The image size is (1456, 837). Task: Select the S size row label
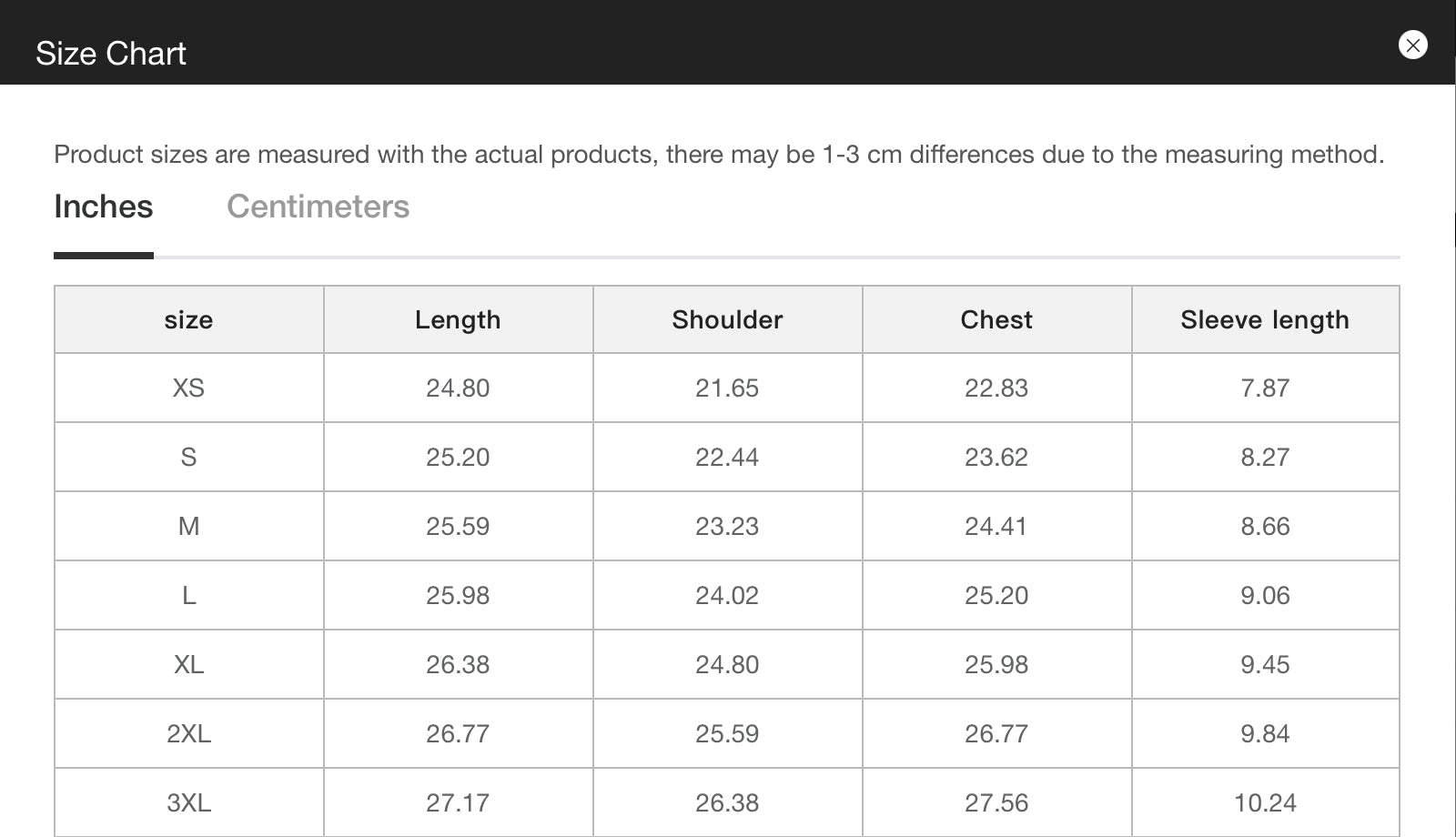coord(188,458)
